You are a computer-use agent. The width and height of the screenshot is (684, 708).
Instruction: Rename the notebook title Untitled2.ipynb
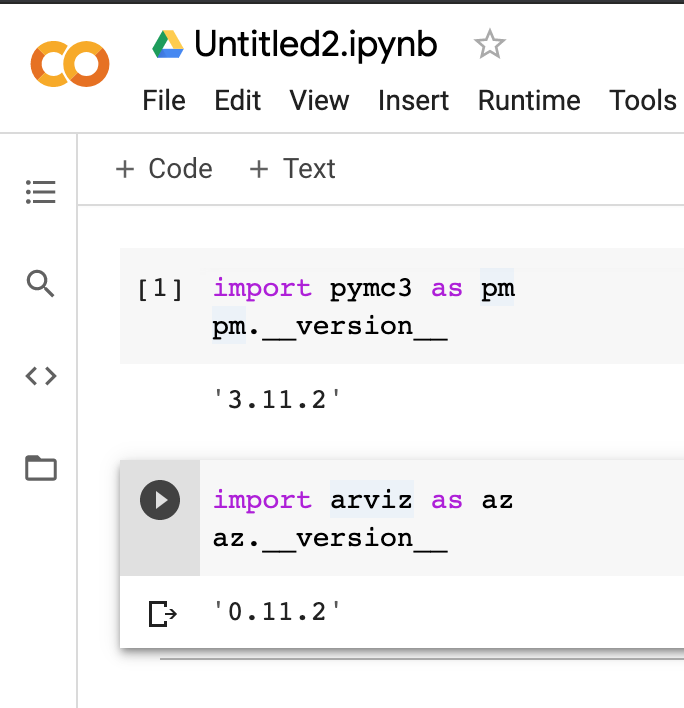coord(316,44)
